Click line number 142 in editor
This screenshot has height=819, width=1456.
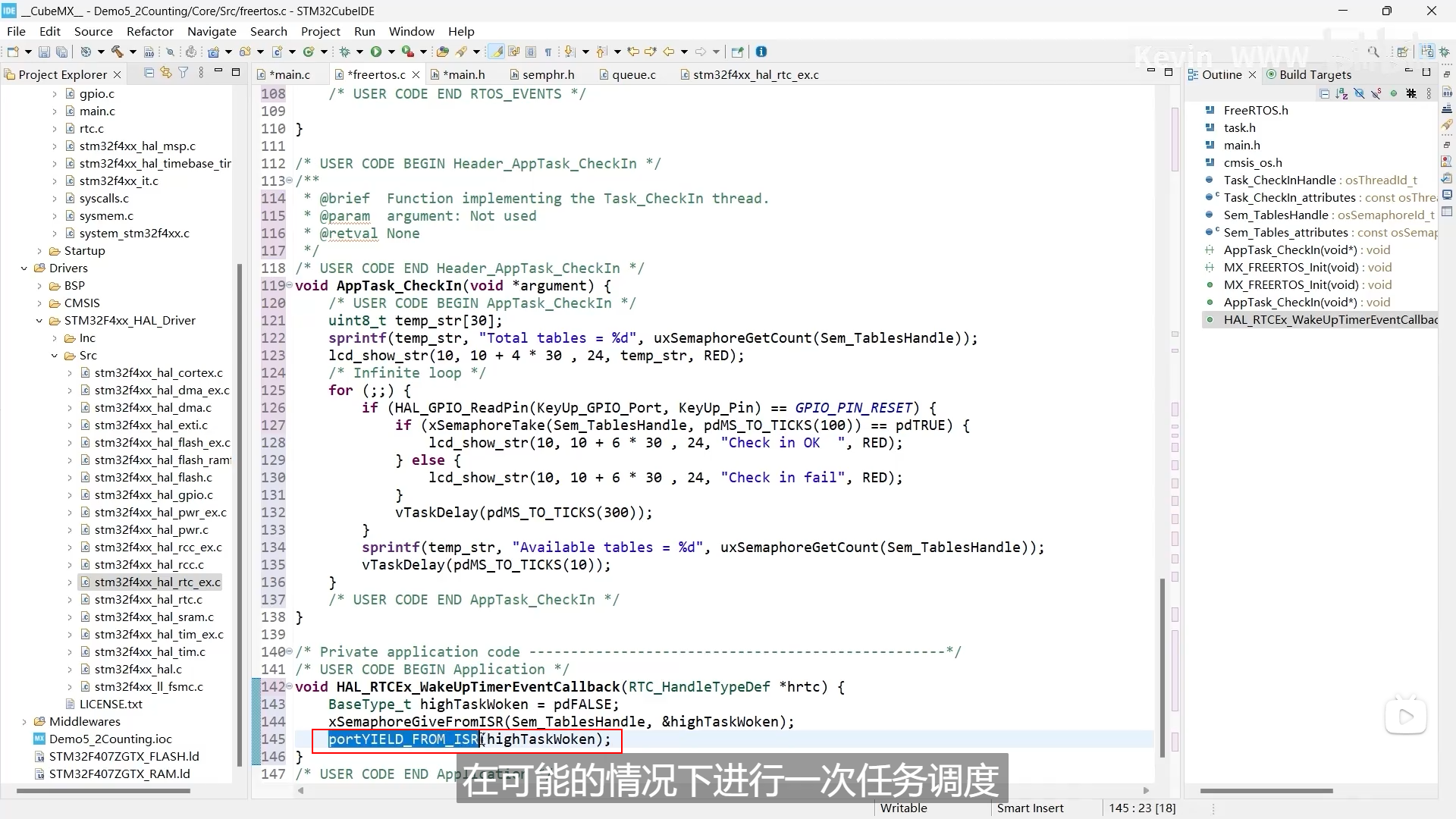272,687
